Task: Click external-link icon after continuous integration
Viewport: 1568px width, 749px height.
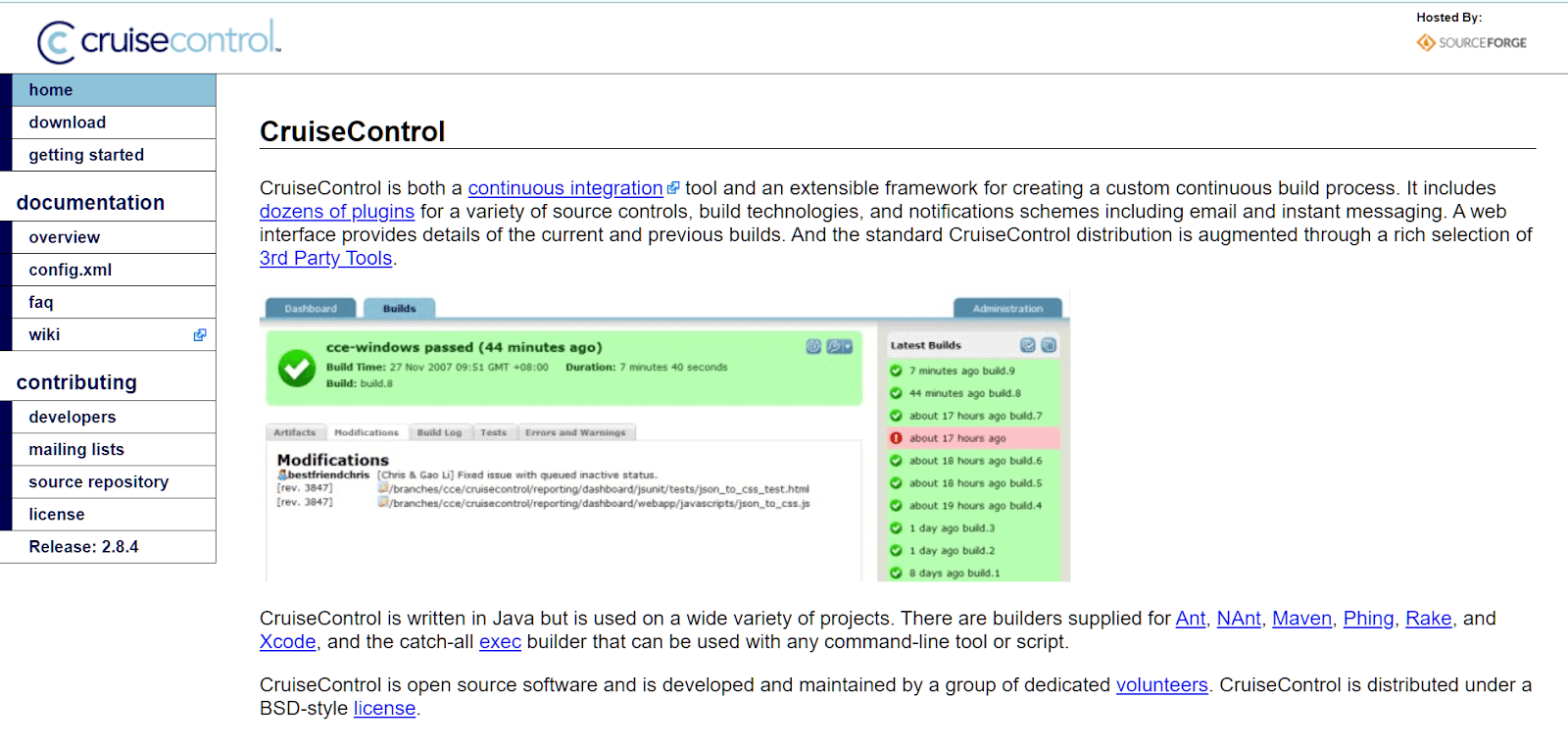Action: pyautogui.click(x=673, y=188)
